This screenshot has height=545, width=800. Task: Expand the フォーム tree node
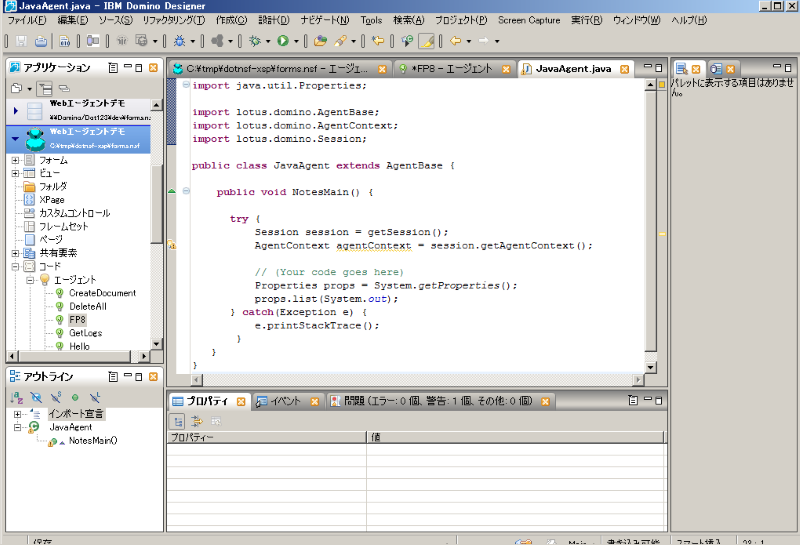pos(15,160)
